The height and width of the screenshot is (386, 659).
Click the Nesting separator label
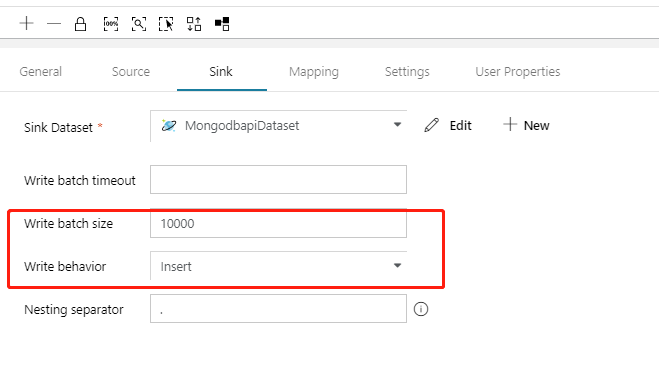click(74, 310)
